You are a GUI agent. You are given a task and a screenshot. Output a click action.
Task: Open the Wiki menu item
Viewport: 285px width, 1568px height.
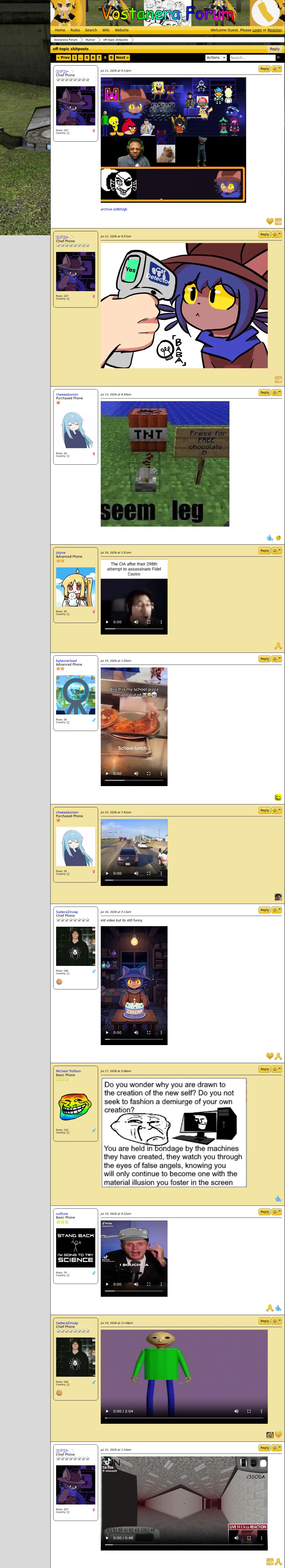[106, 30]
